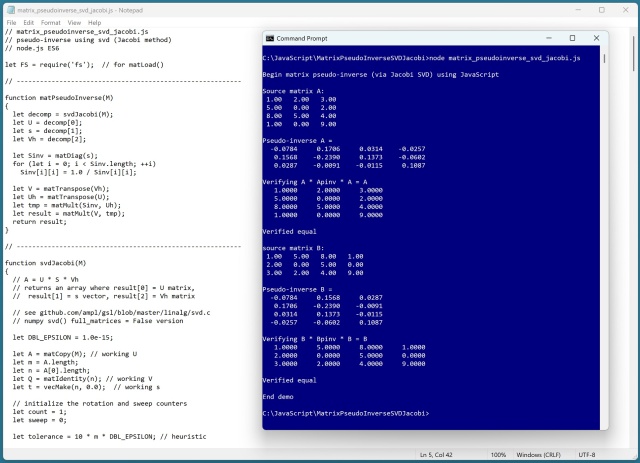Click the 'let tolerance = 10 * m' line
This screenshot has height=463, width=640.
coord(109,436)
